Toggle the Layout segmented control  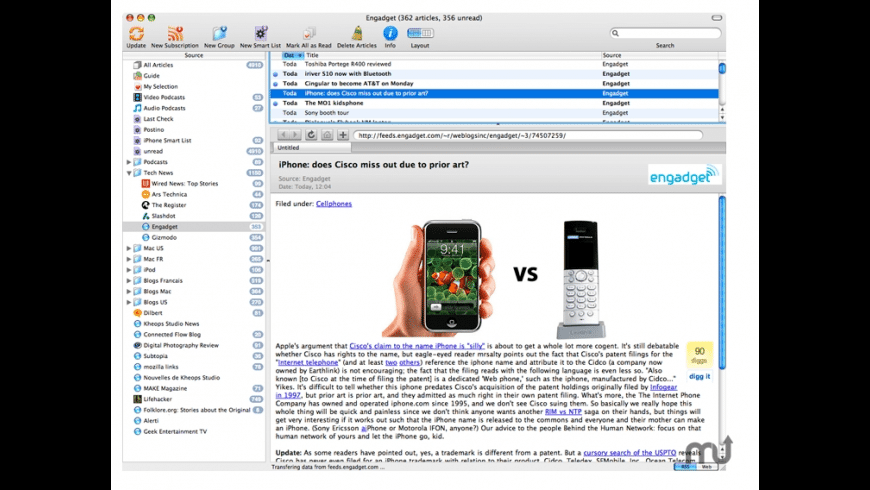(420, 33)
